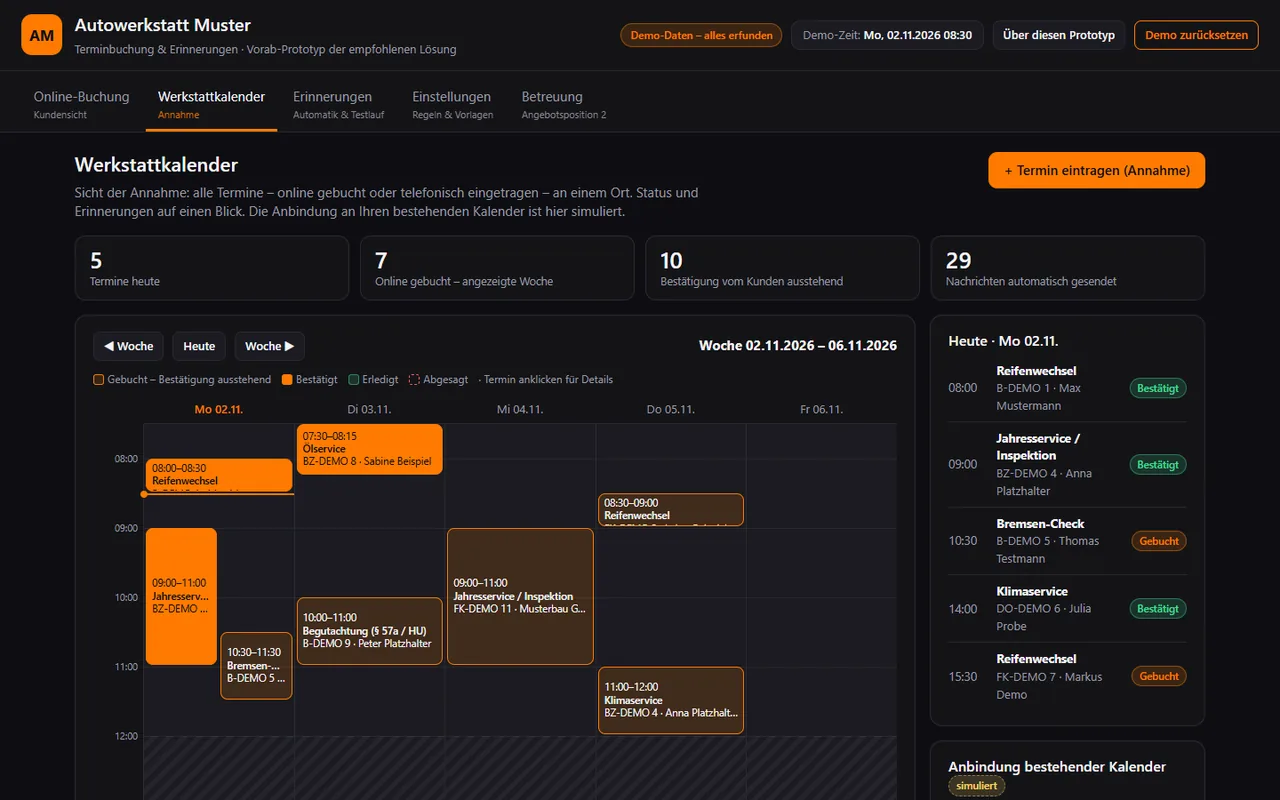Go to the Einstellungen tab
This screenshot has width=1280, height=800.
(x=452, y=105)
